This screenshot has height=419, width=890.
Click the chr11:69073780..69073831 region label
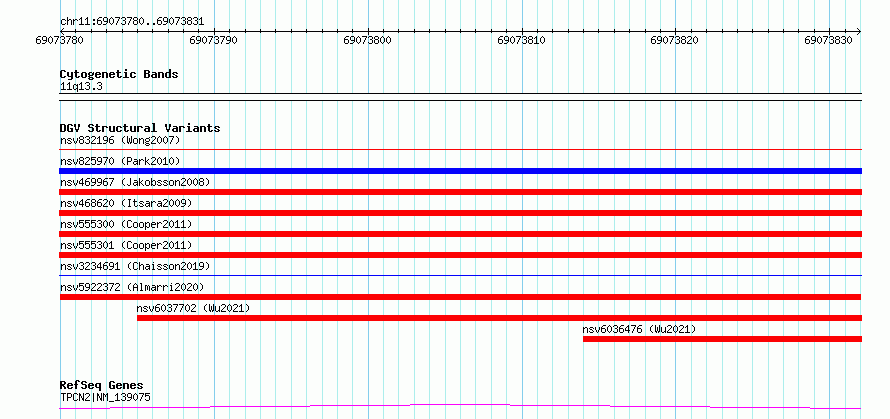point(132,22)
